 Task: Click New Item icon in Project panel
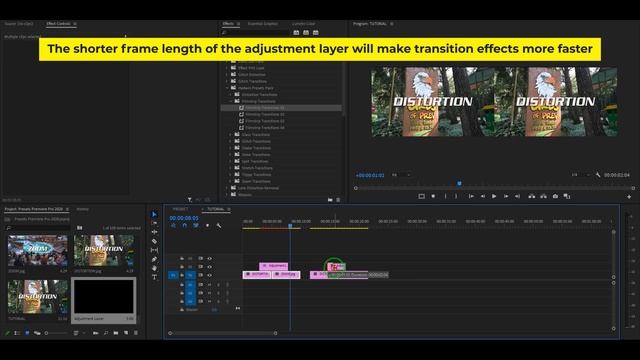click(x=126, y=333)
